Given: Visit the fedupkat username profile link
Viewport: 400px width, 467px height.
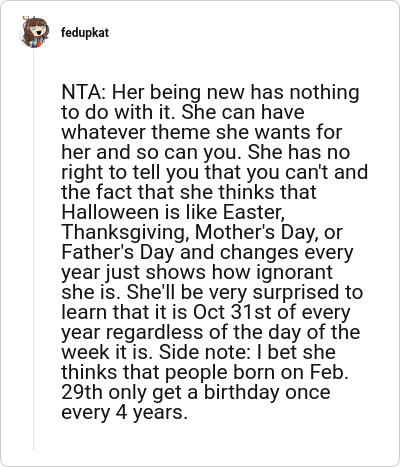Looking at the screenshot, I should [85, 33].
